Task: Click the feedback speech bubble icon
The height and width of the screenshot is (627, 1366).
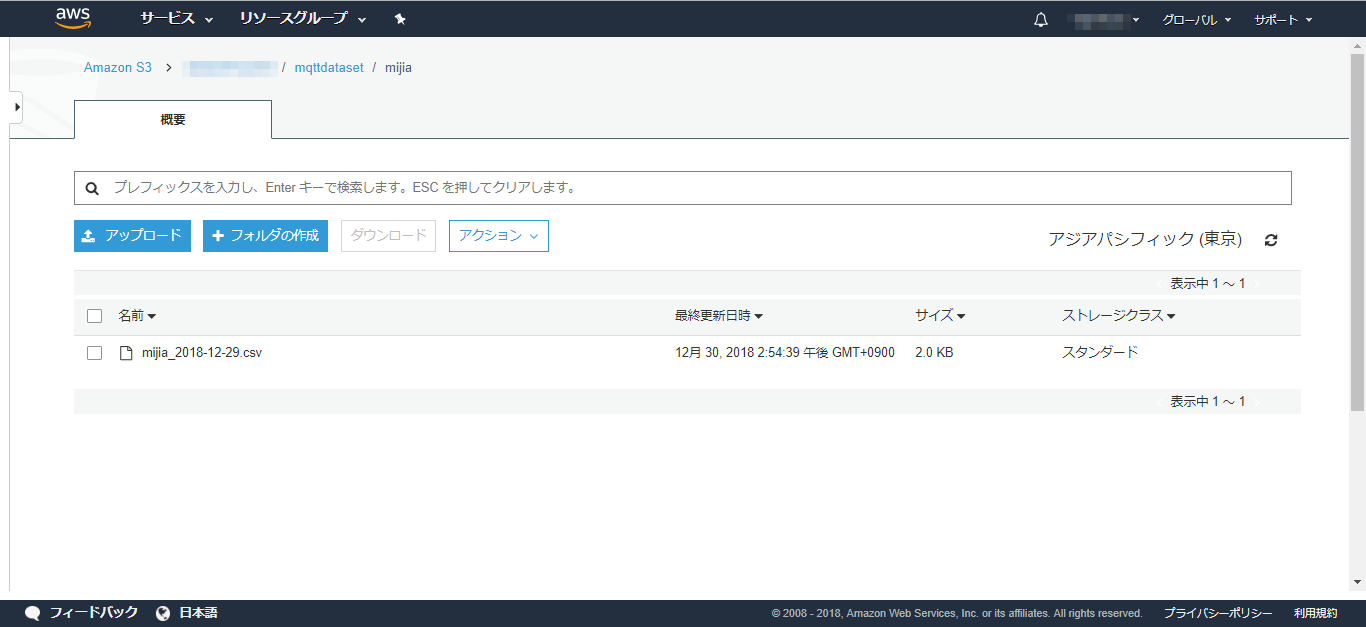Action: coord(32,611)
